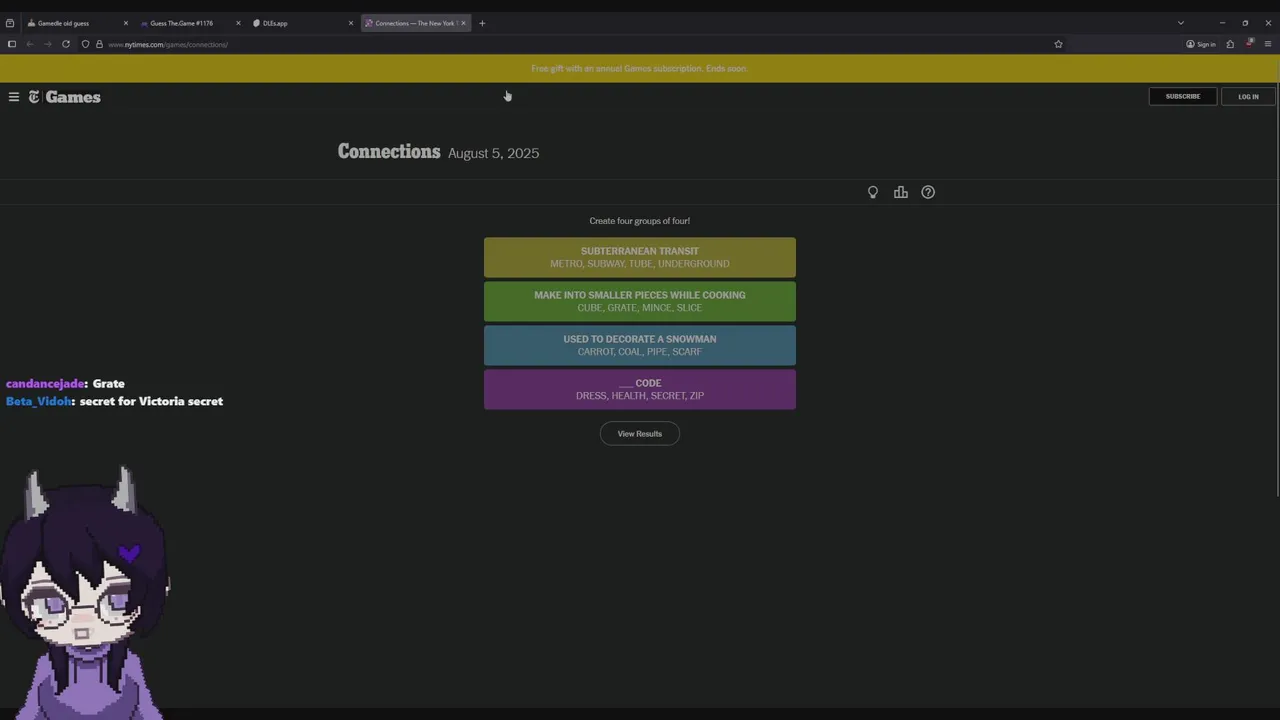Toggle the browser sidebar icon
1280x720 pixels.
coord(12,44)
